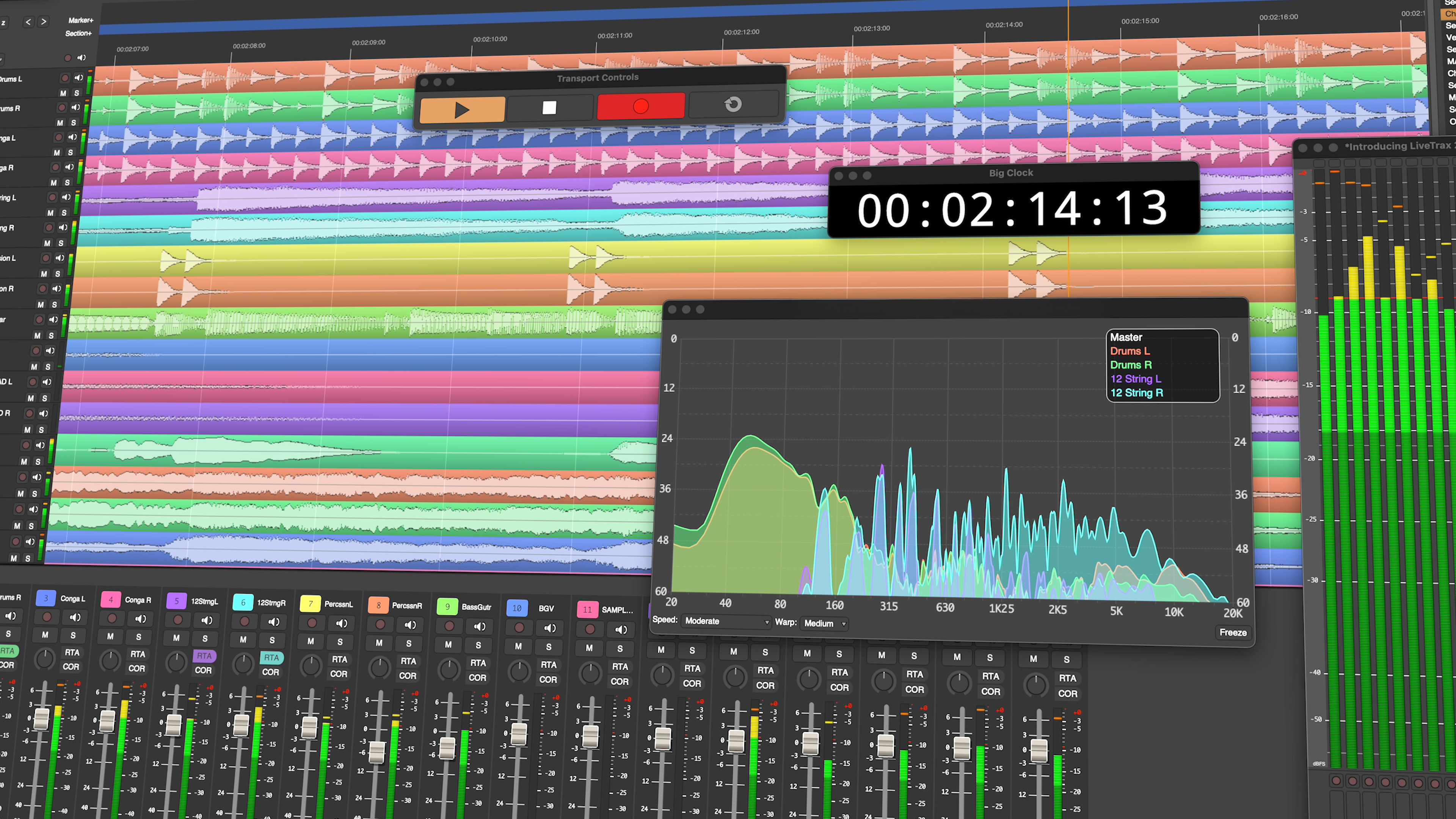This screenshot has height=819, width=1456.
Task: Arm record on Conga L mixer channel
Action: click(x=47, y=617)
